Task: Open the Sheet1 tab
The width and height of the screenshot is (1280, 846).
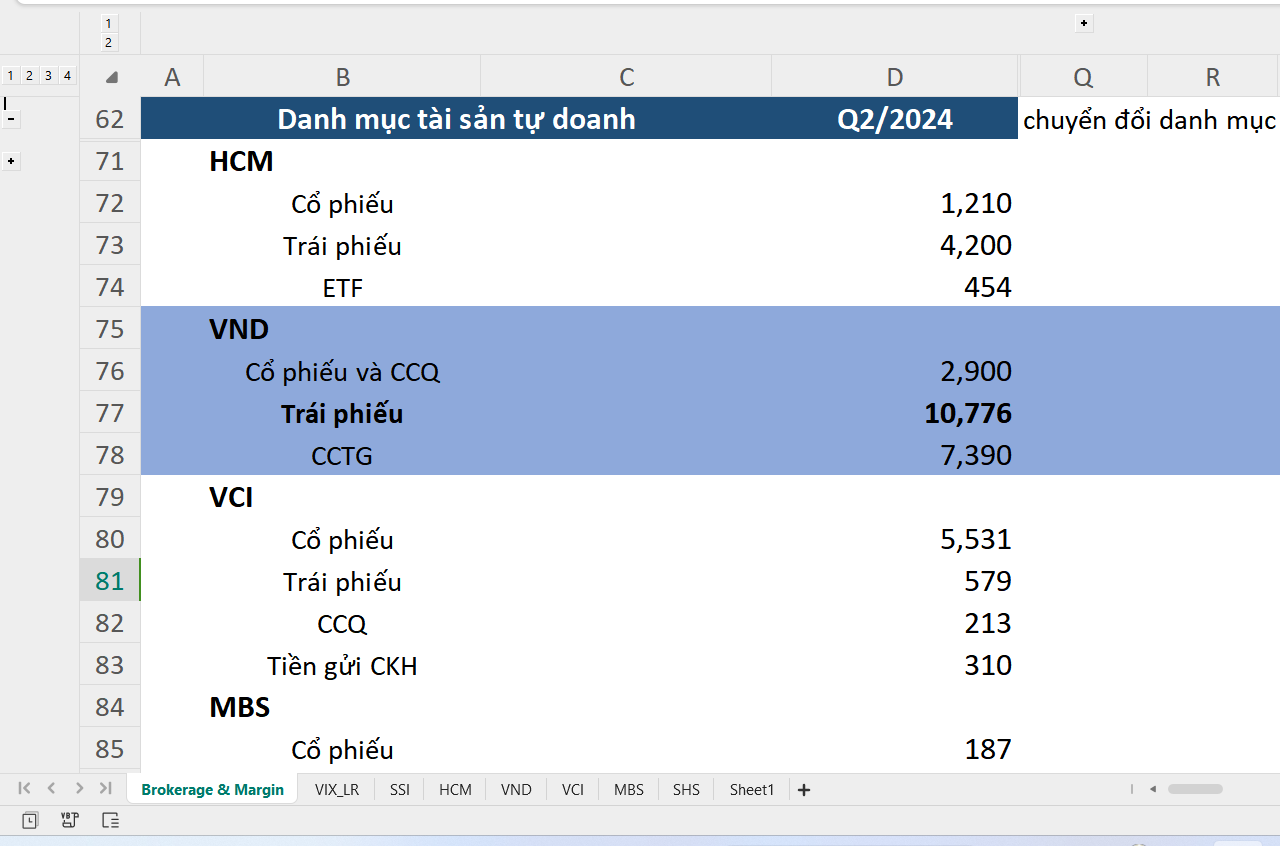Action: [x=752, y=789]
